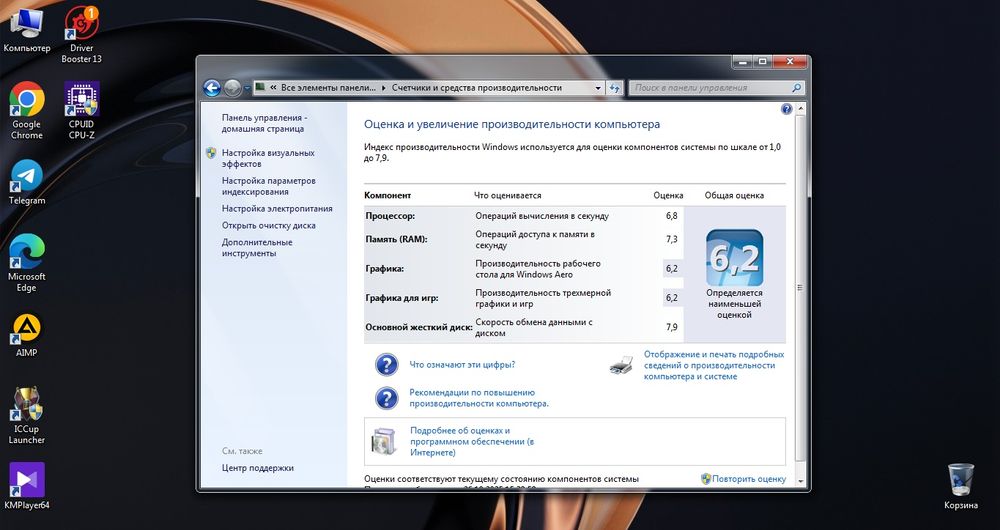The image size is (1000, 530).
Task: Click the large 6,2 overall score badge
Action: click(734, 258)
